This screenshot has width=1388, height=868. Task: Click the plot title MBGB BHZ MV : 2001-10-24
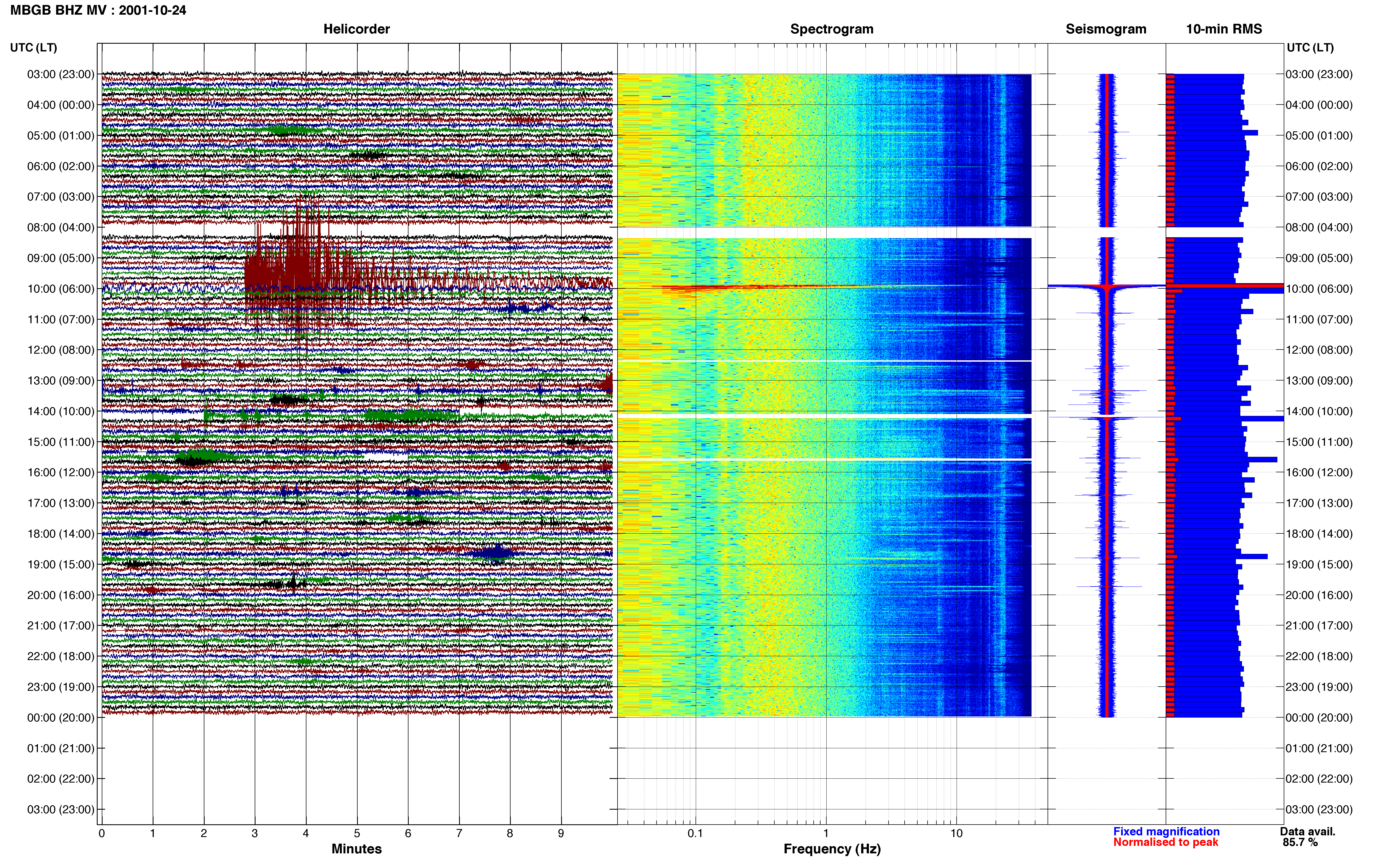click(98, 10)
